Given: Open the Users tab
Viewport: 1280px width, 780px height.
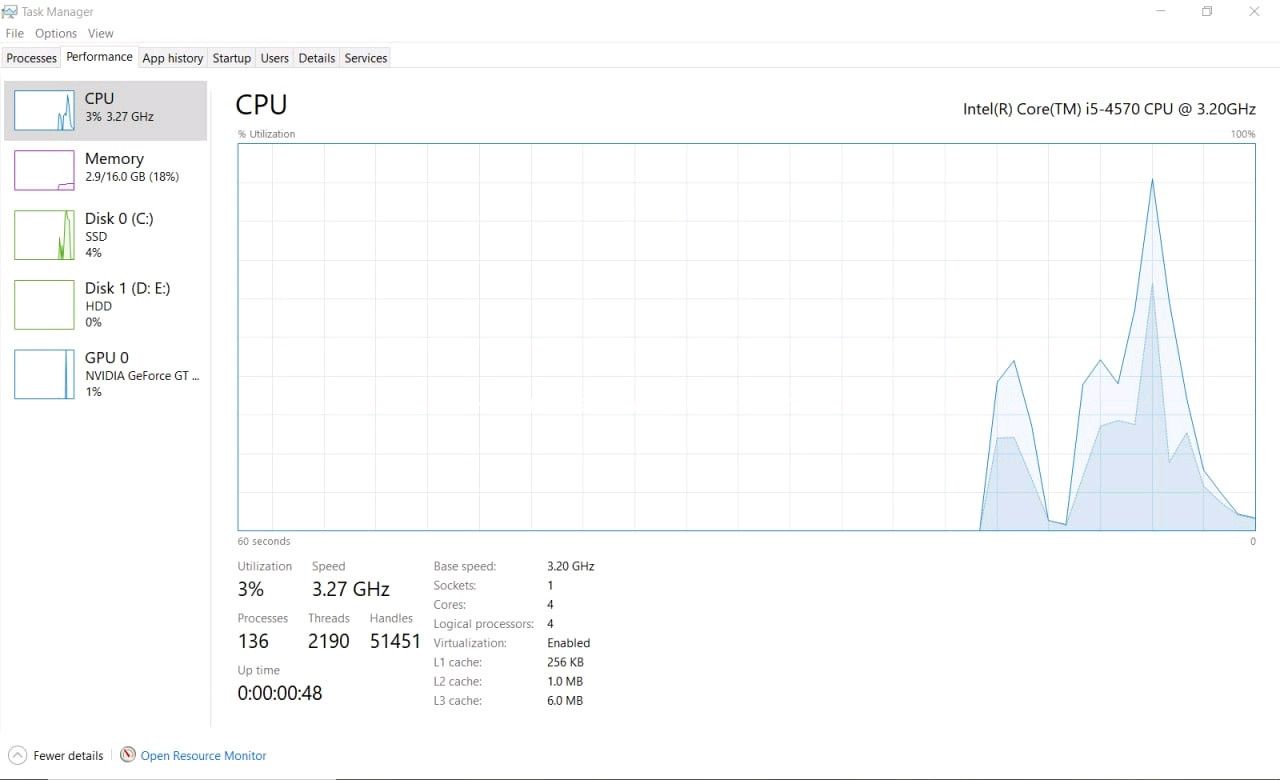Looking at the screenshot, I should [x=275, y=58].
